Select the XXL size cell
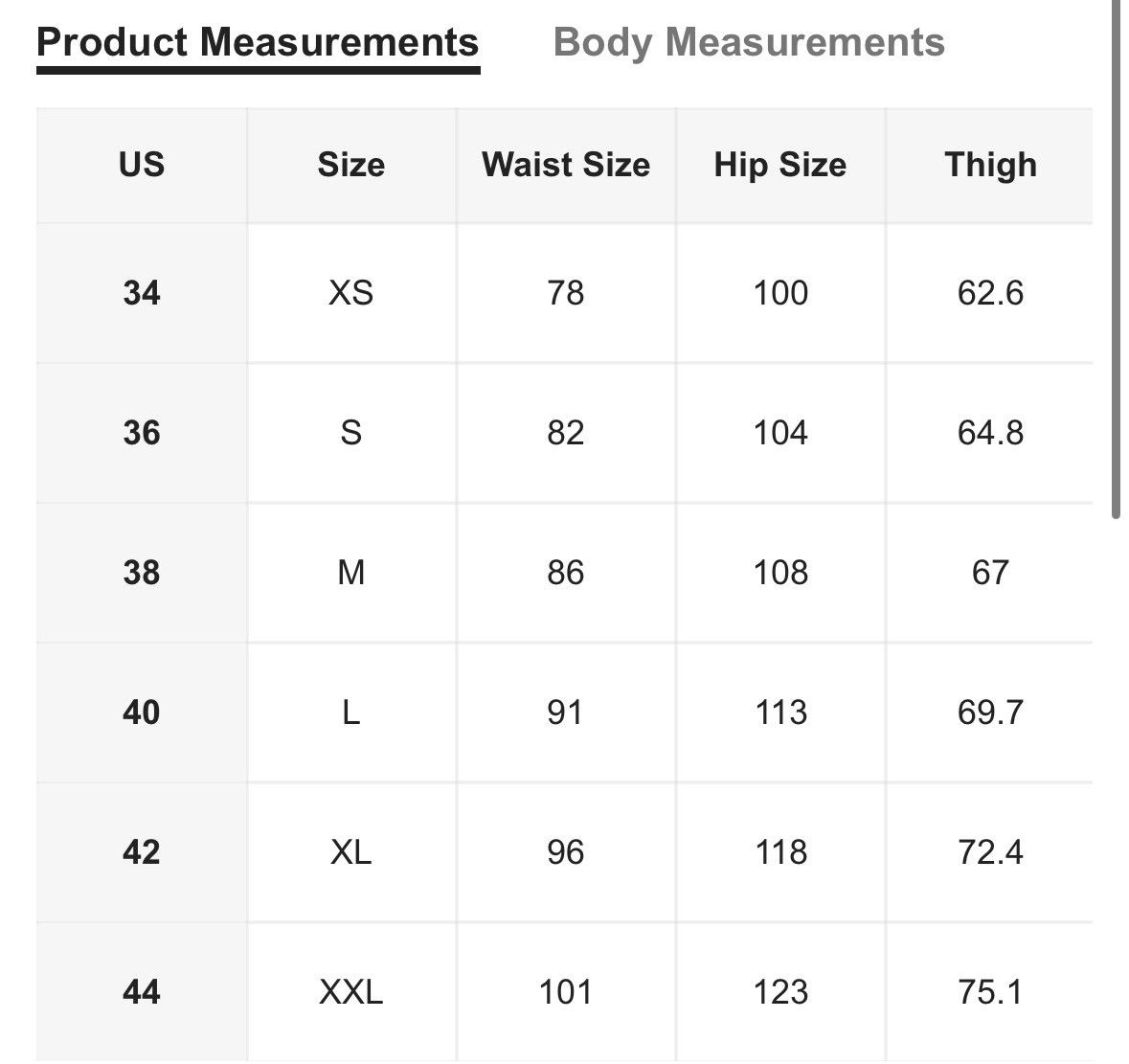Image resolution: width=1129 pixels, height=1064 pixels. pyautogui.click(x=351, y=992)
